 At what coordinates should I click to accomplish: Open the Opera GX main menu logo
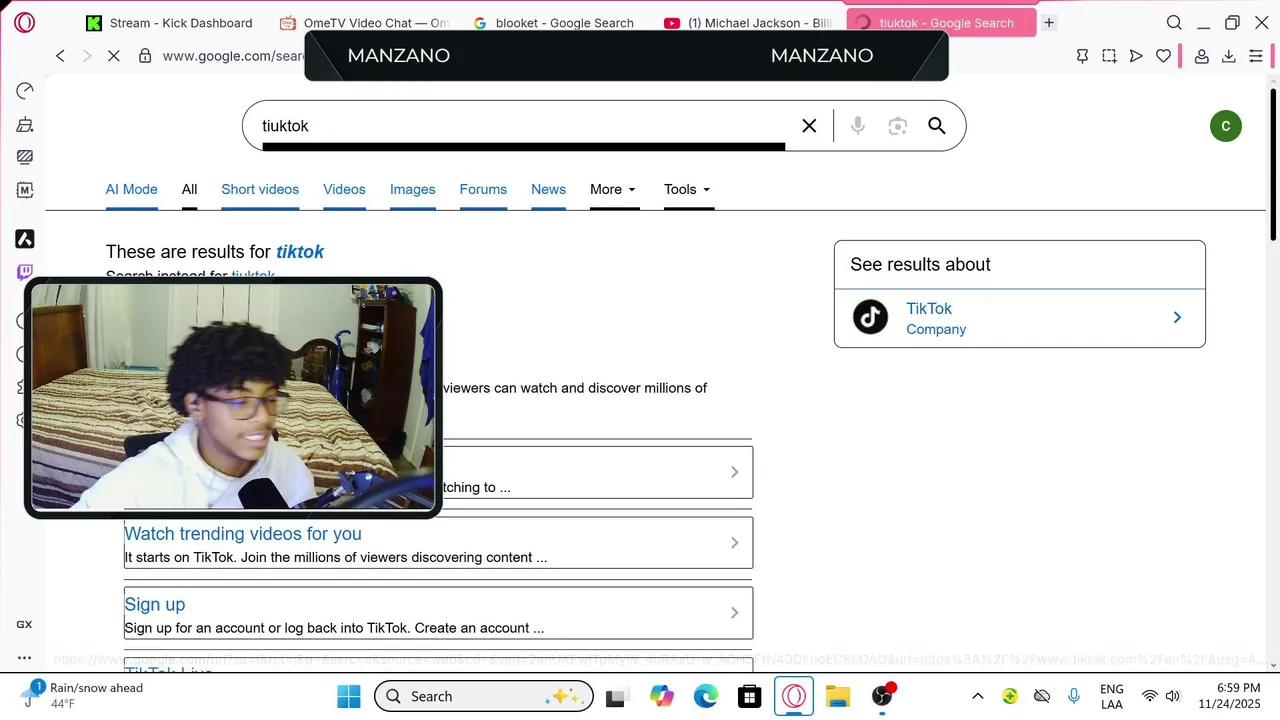pos(25,22)
